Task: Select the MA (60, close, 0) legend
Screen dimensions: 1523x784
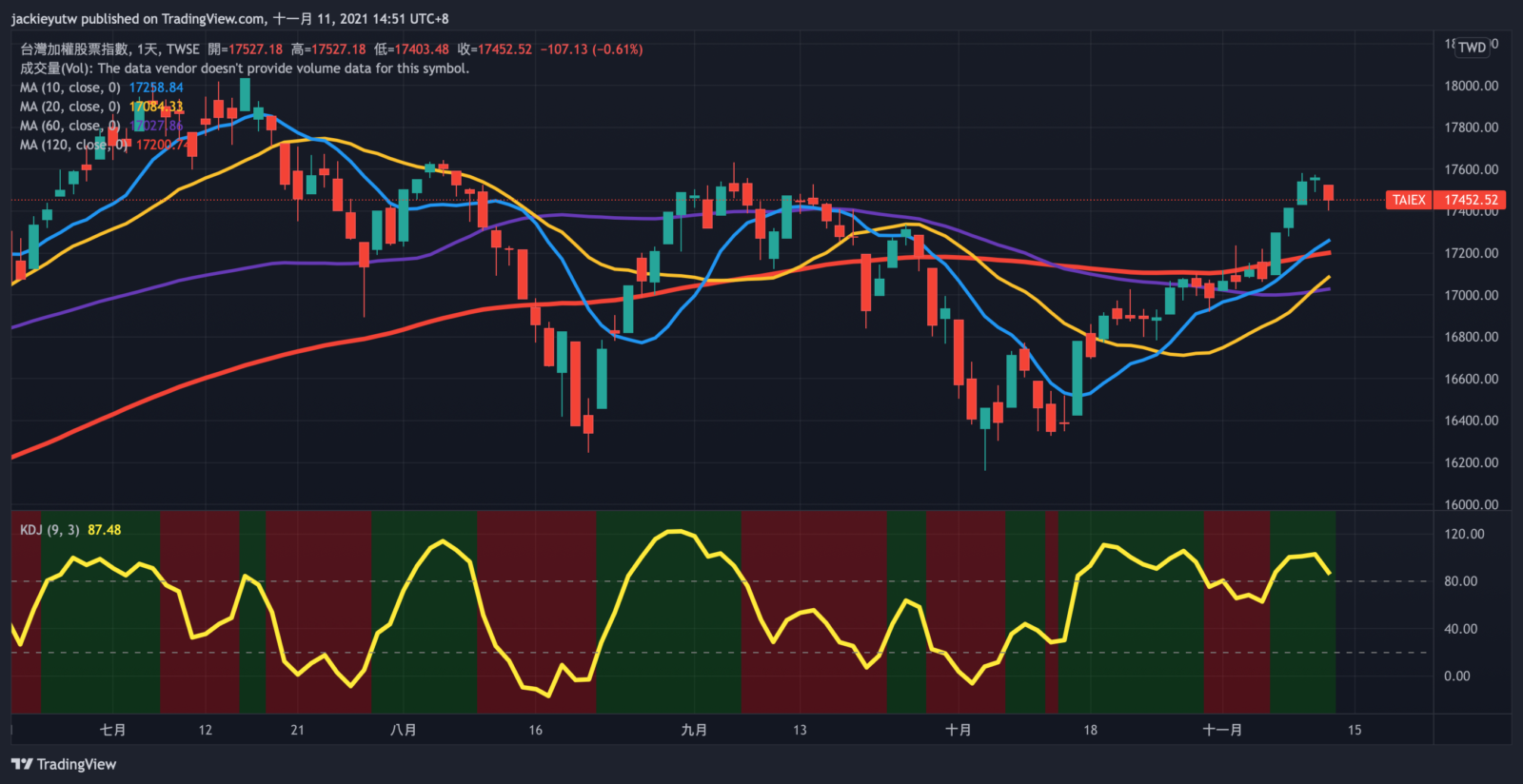Action: coord(69,126)
